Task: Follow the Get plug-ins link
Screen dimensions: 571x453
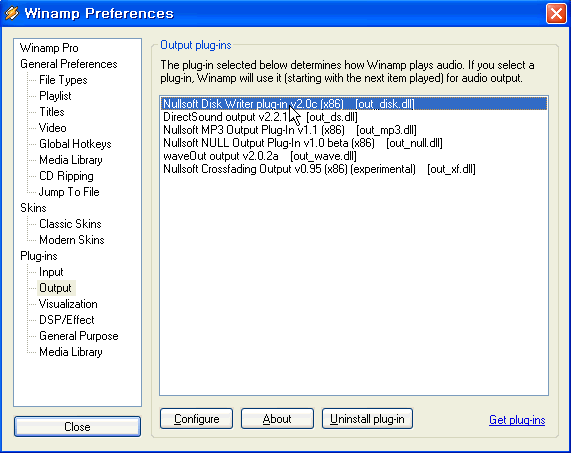Action: pyautogui.click(x=517, y=420)
